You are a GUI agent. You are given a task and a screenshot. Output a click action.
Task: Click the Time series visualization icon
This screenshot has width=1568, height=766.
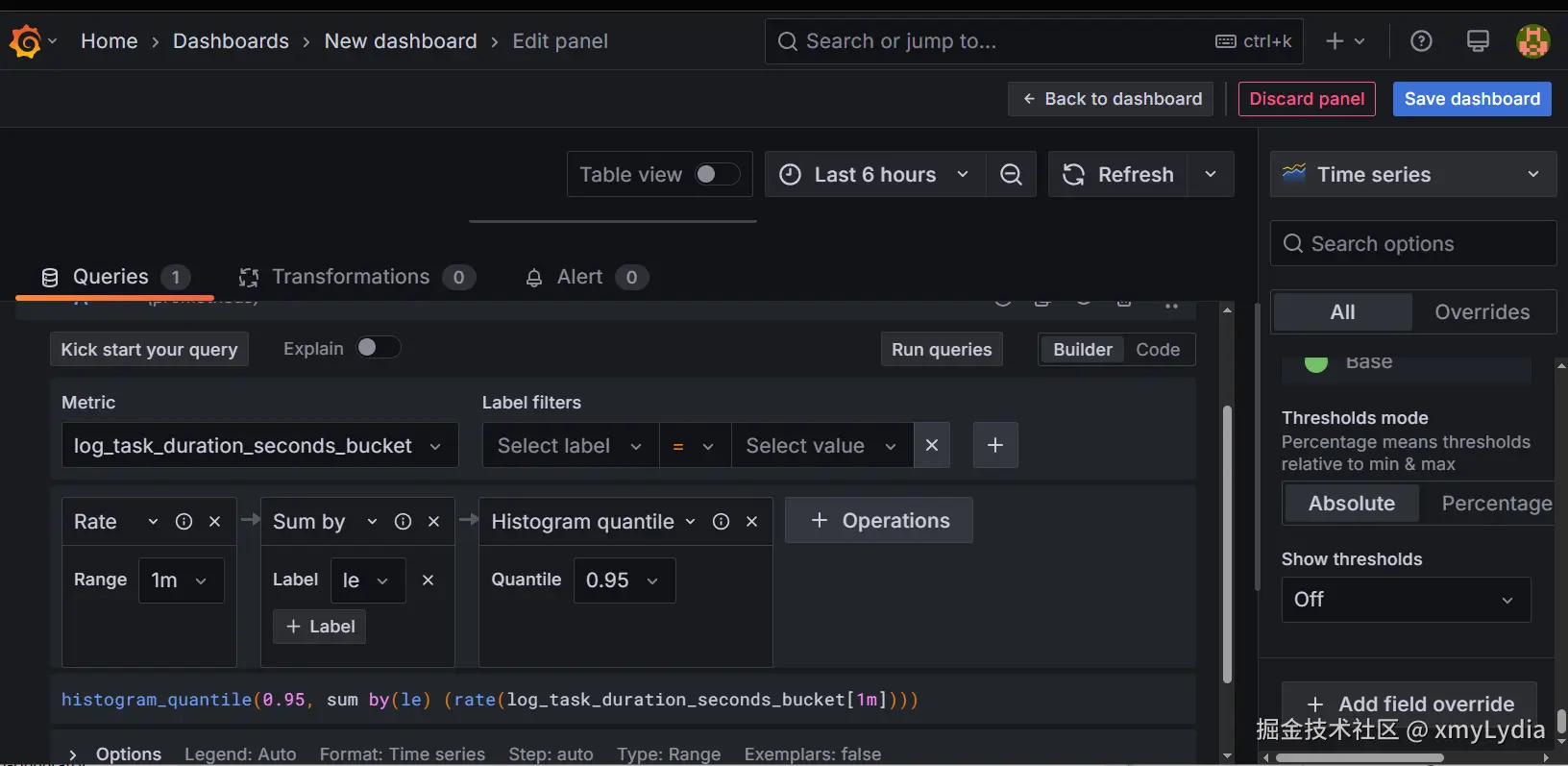1294,174
